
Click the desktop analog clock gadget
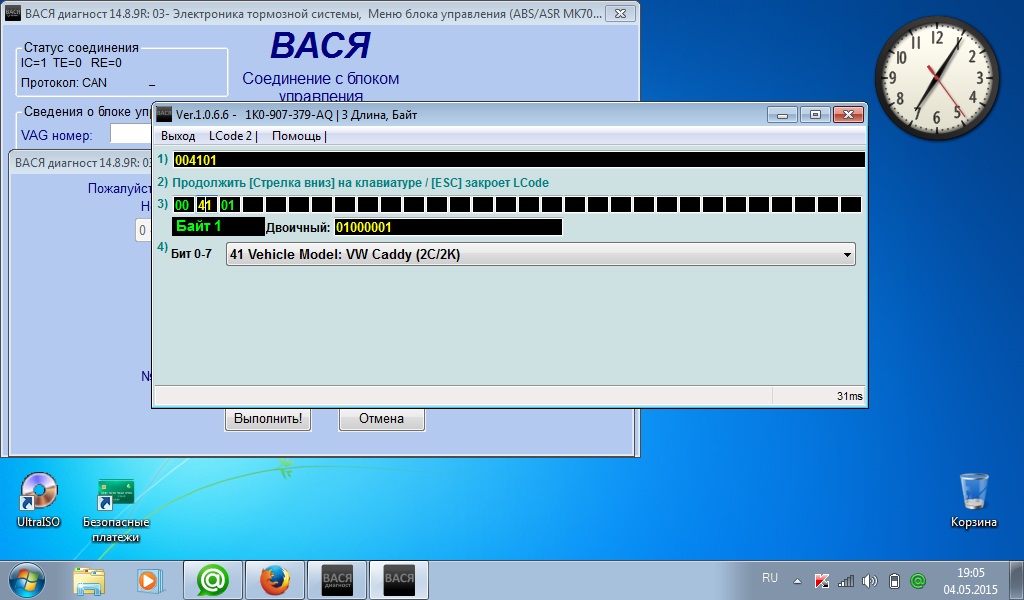point(937,77)
